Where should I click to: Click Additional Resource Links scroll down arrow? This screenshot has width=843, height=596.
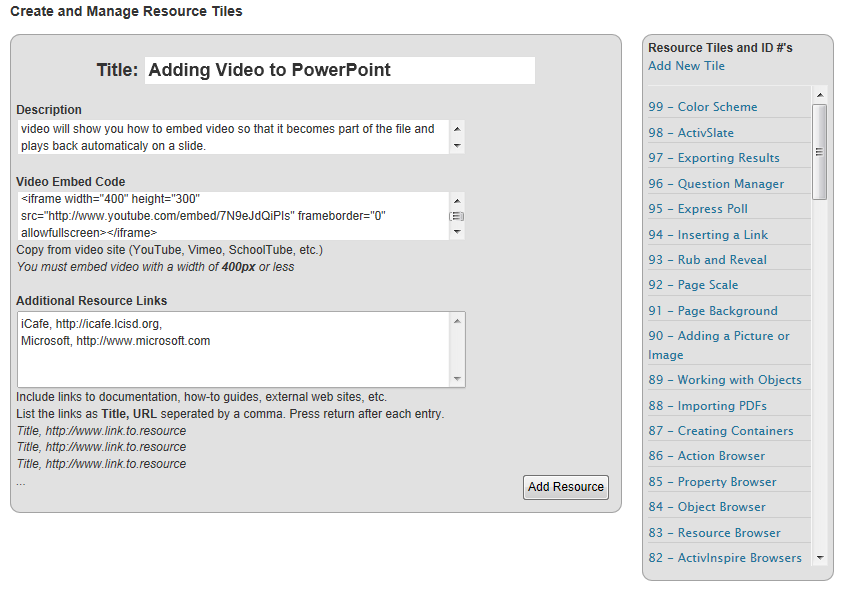click(457, 379)
